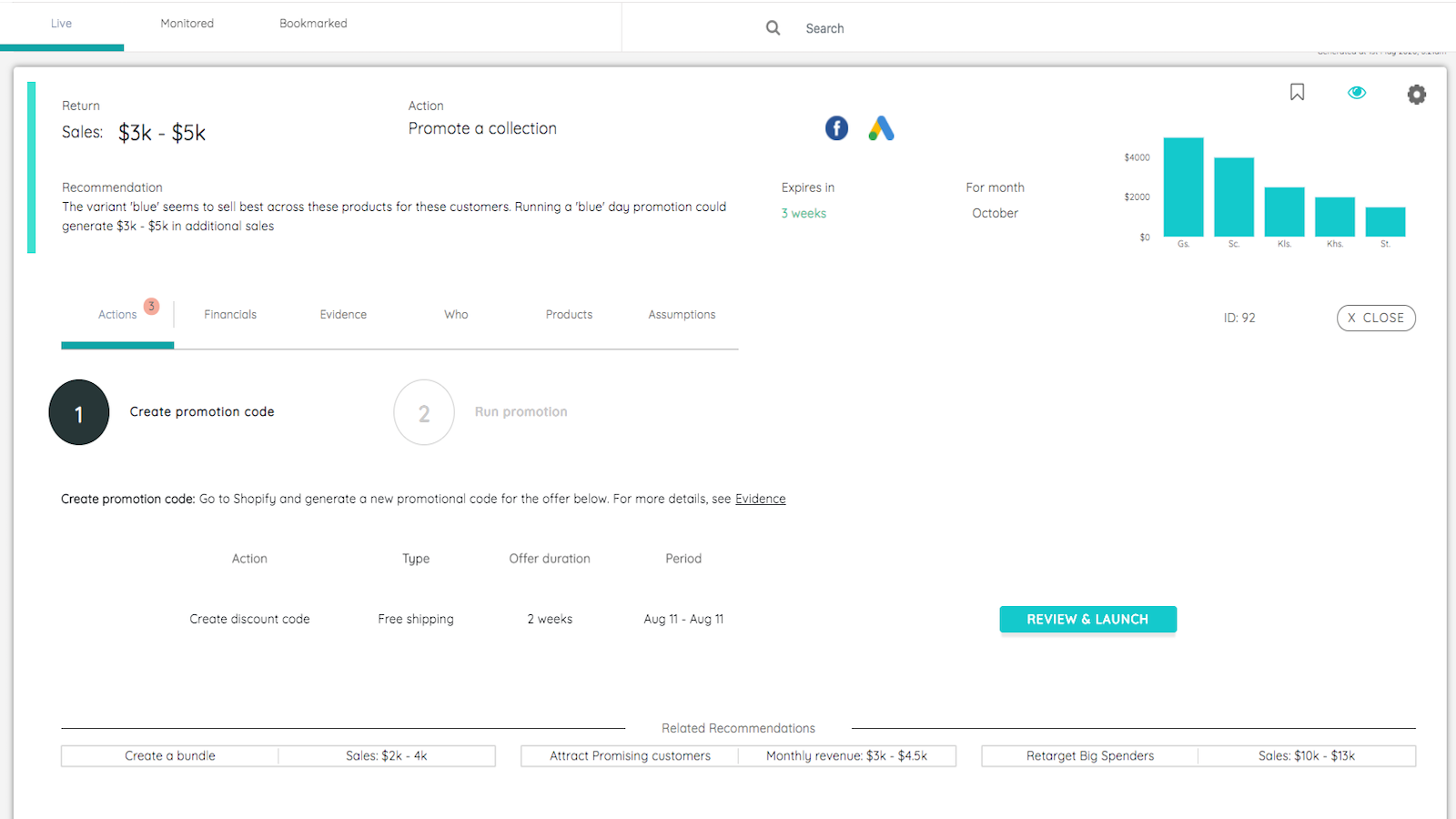Click the Facebook channel icon
The image size is (1456, 819).
coord(836,128)
